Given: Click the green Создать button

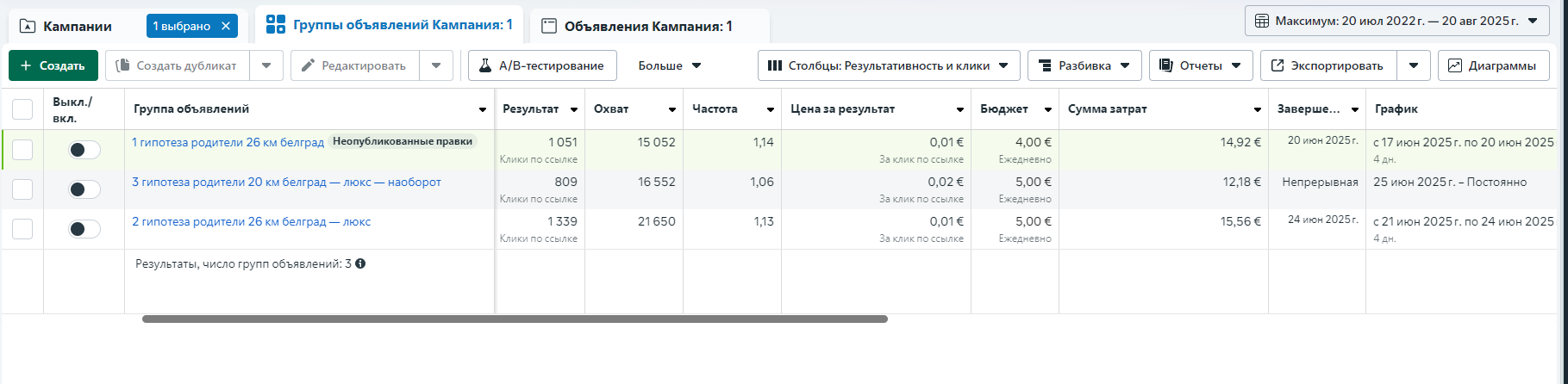Looking at the screenshot, I should (x=53, y=65).
